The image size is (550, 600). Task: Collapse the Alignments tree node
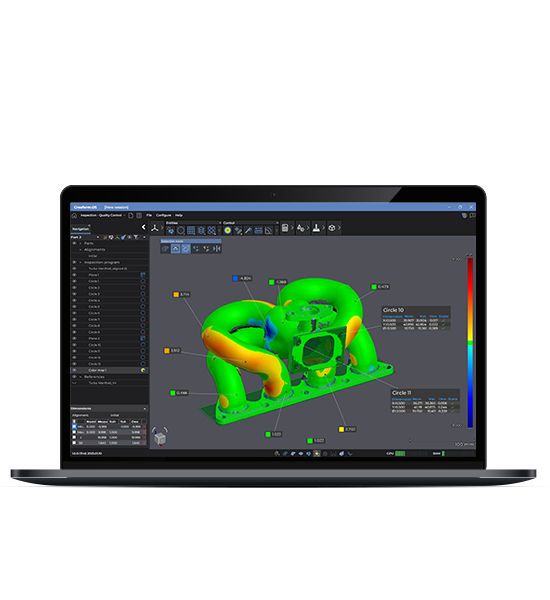[x=80, y=249]
